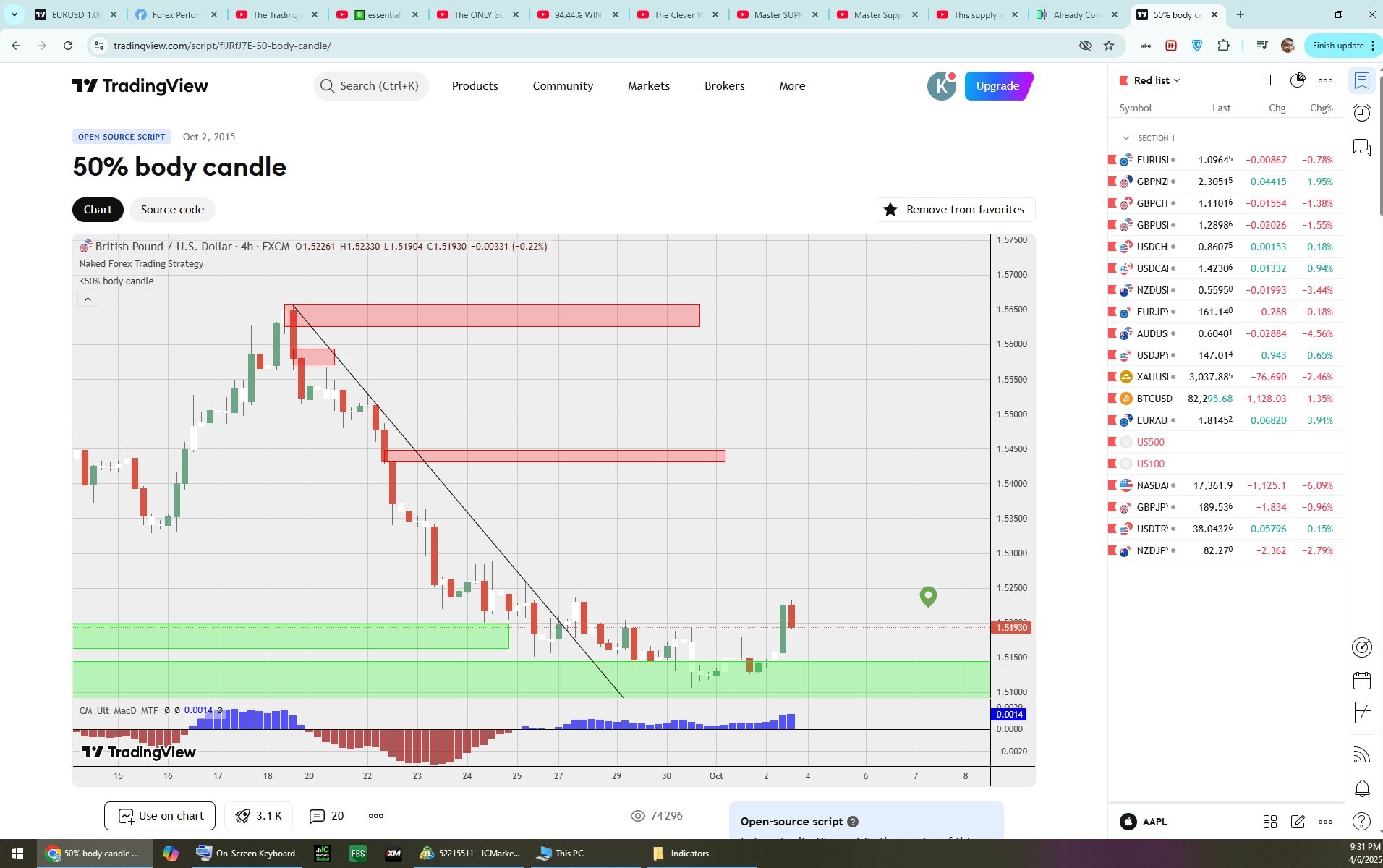Add a symbol with the plus icon
1383x868 pixels.
pyautogui.click(x=1270, y=80)
